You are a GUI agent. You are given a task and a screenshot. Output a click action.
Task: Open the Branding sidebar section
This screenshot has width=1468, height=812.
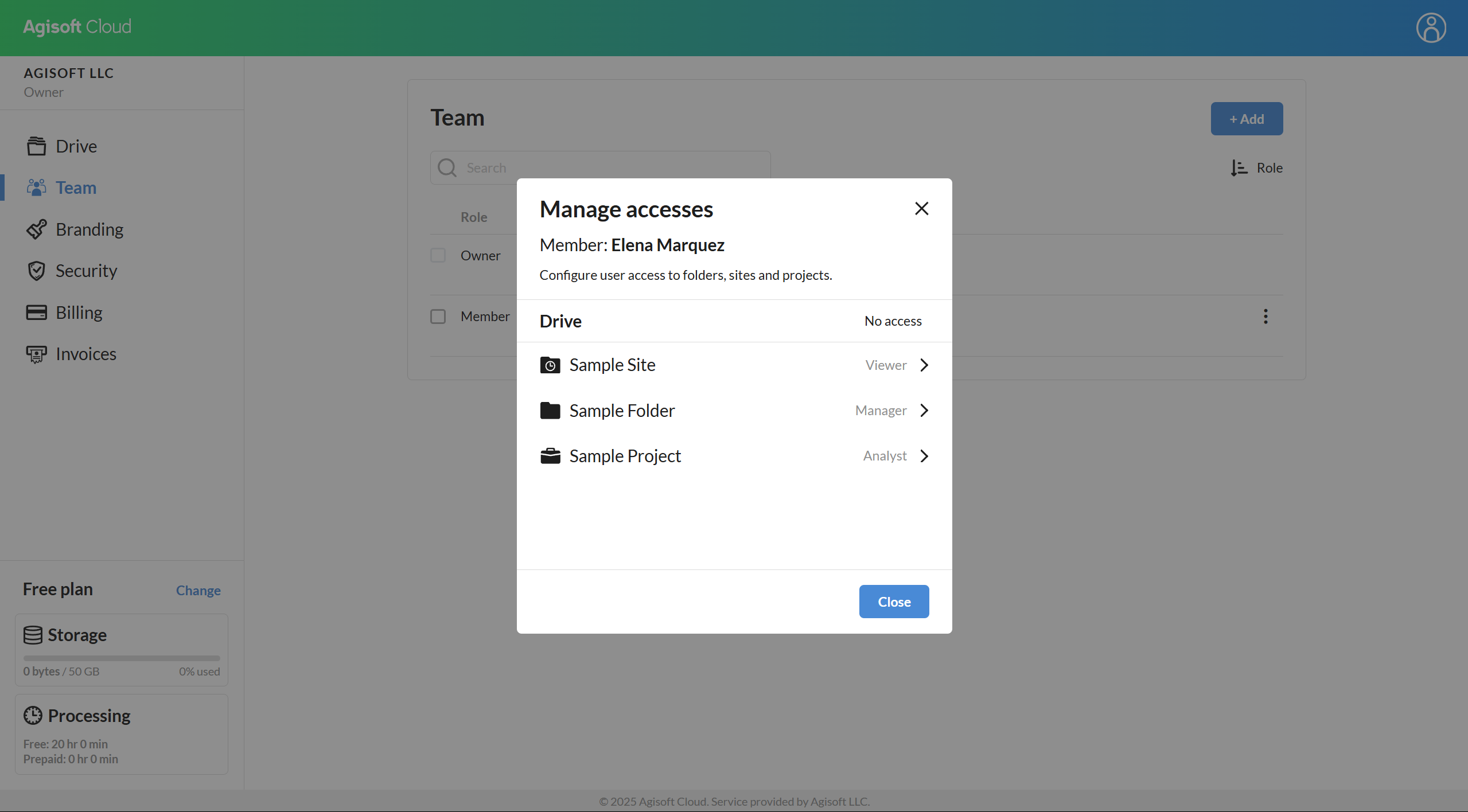pos(89,229)
